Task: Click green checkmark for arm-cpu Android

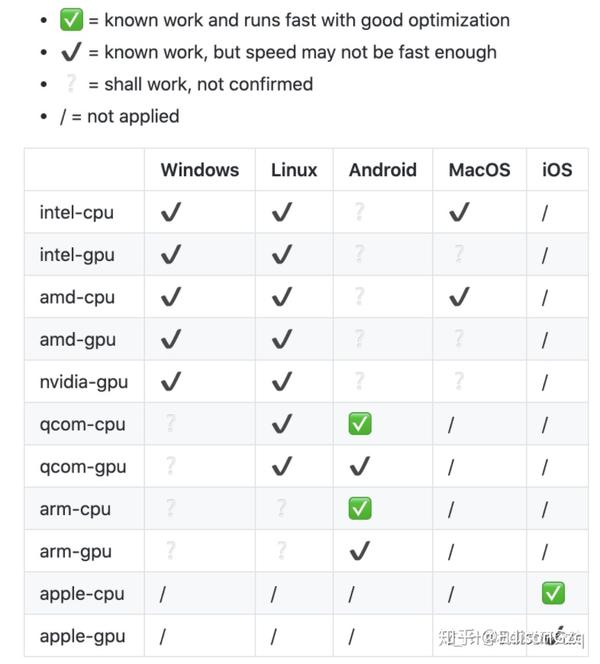Action: 360,509
